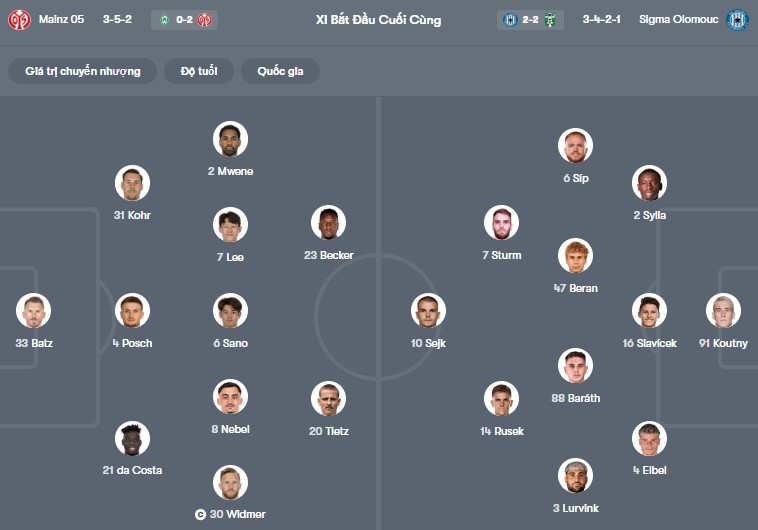The height and width of the screenshot is (530, 758).
Task: Click the captain badge beside Widmer
Action: pyautogui.click(x=200, y=514)
